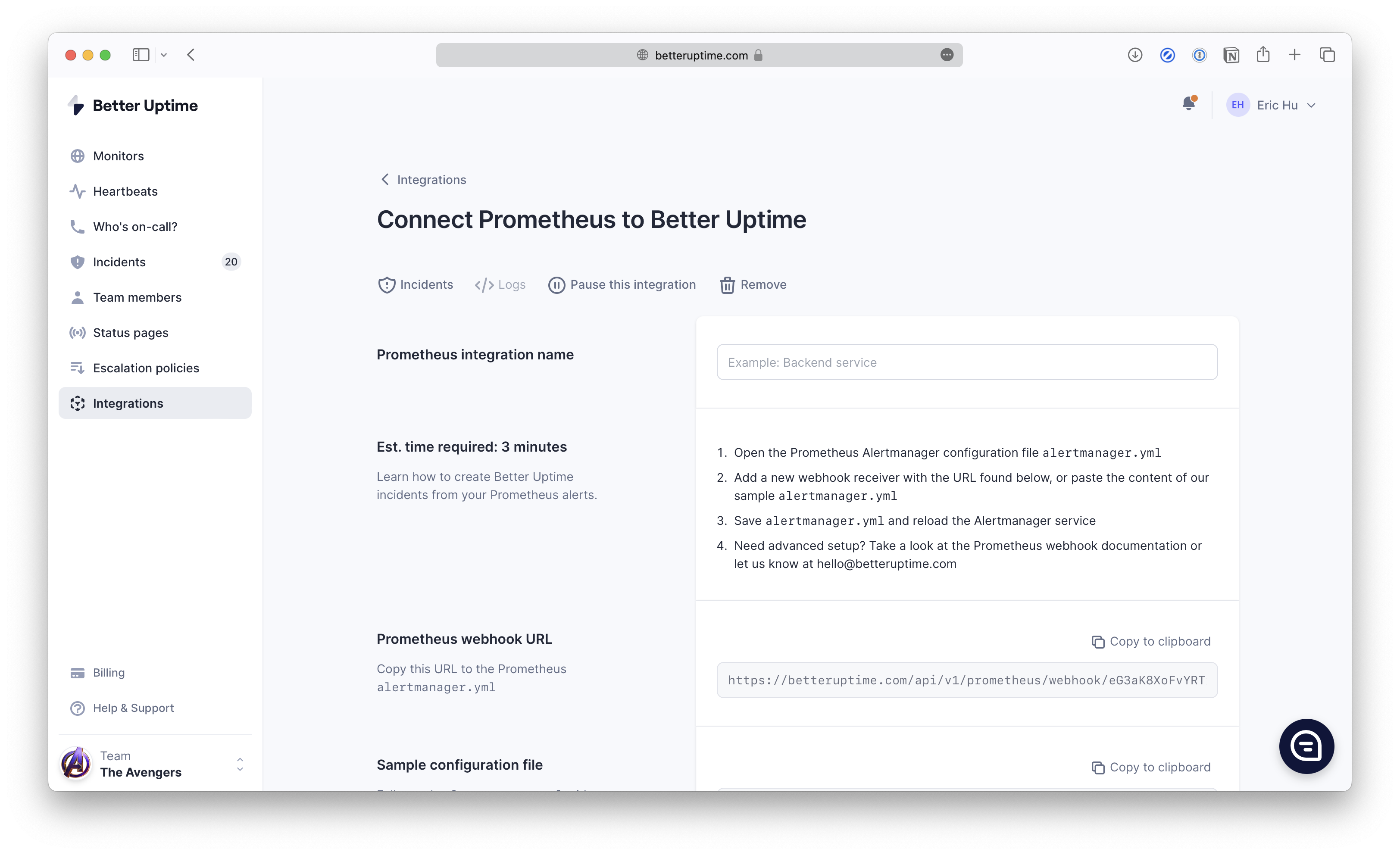Expand the team switcher for The Avengers
The height and width of the screenshot is (855, 1400).
click(x=241, y=764)
